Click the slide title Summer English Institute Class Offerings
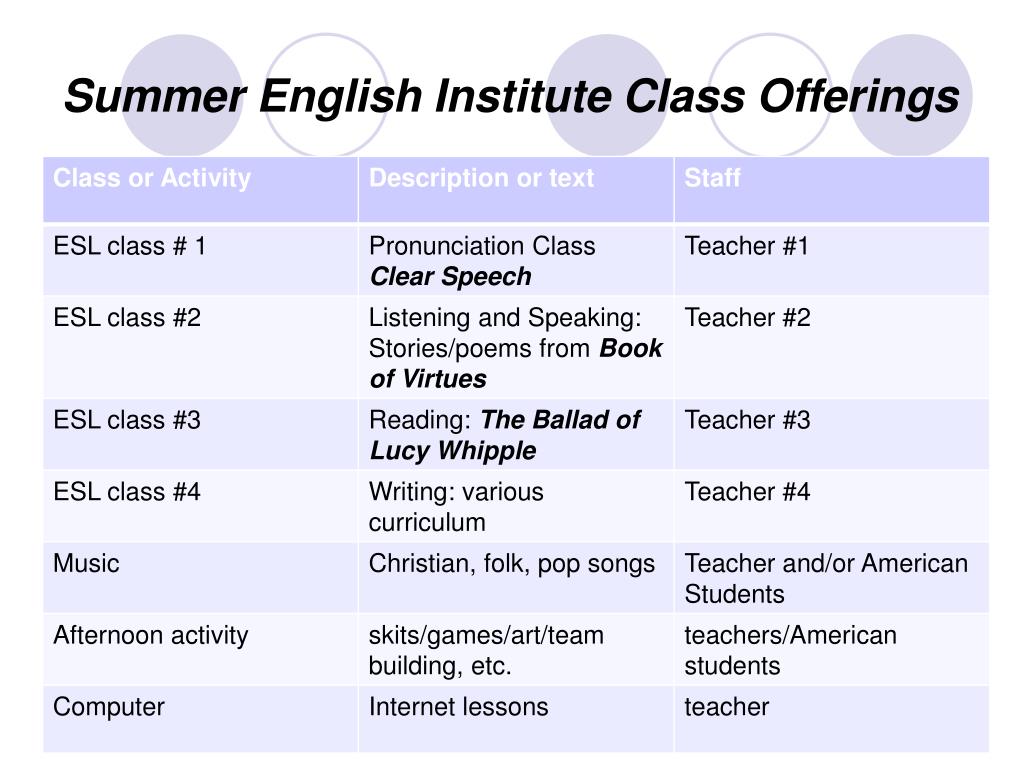Viewport: 1024px width, 768px height. [512, 97]
